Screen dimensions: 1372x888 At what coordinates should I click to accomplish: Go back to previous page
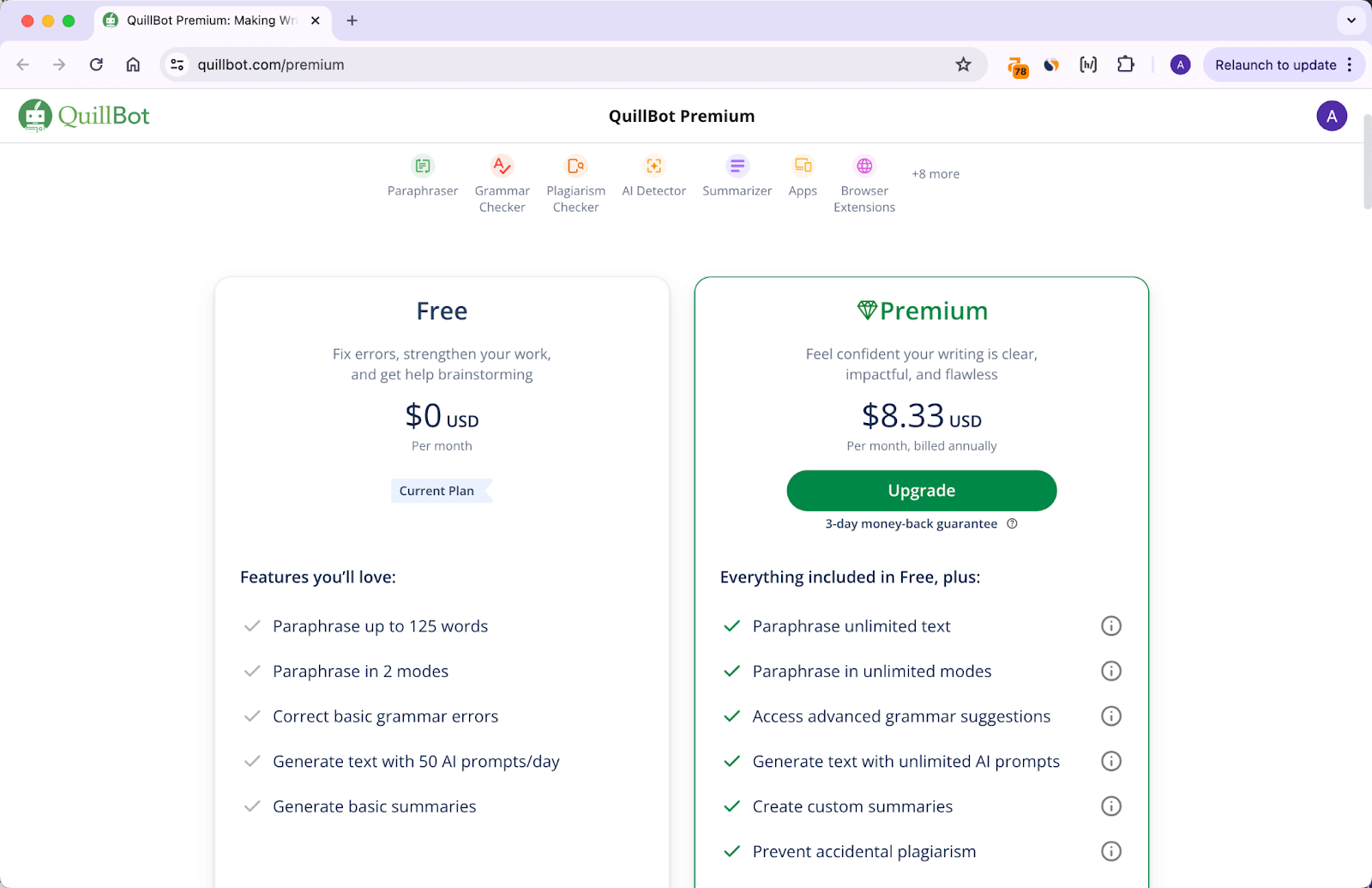click(x=23, y=64)
